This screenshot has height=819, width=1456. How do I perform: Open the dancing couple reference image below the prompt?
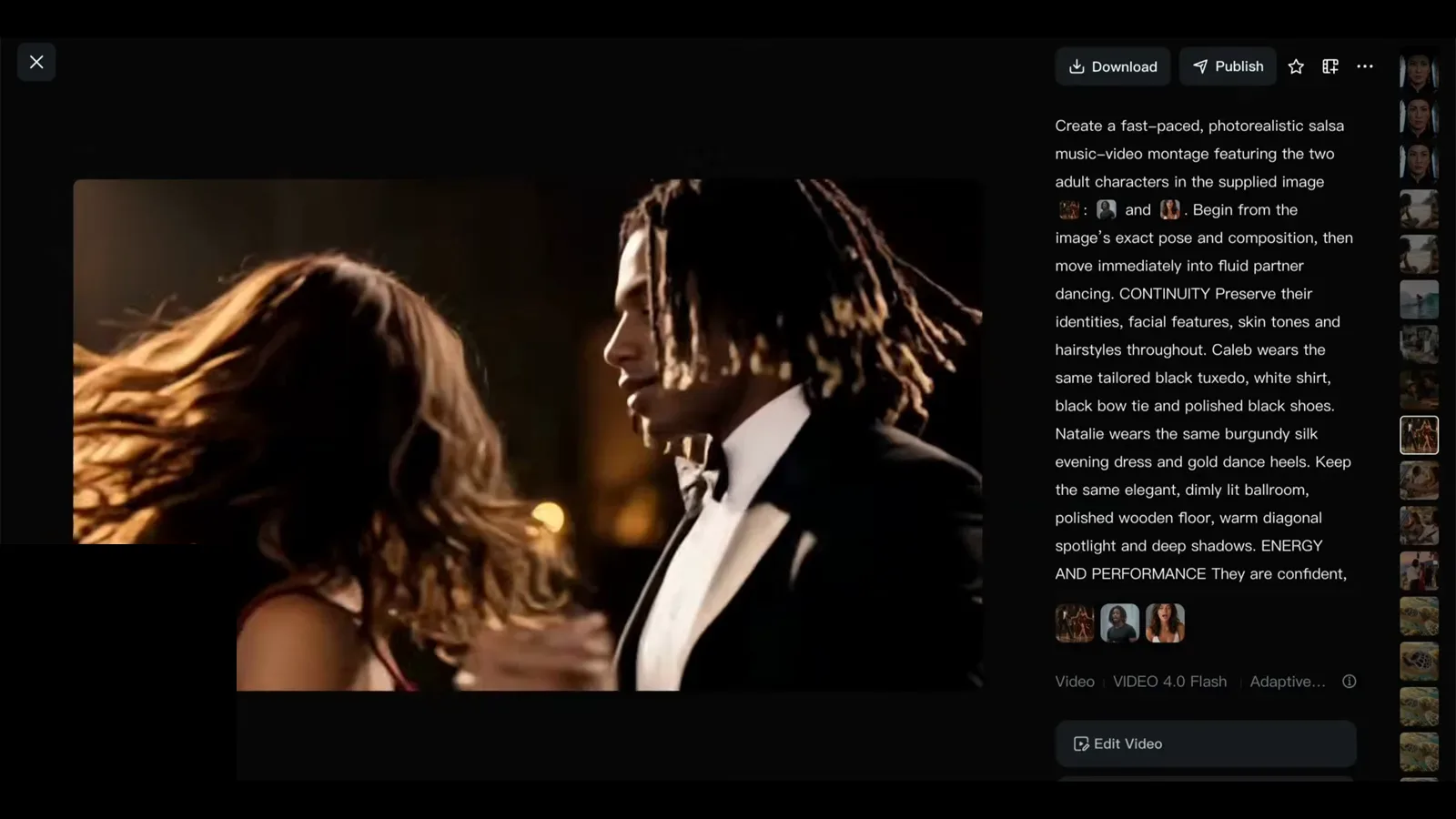tap(1075, 623)
